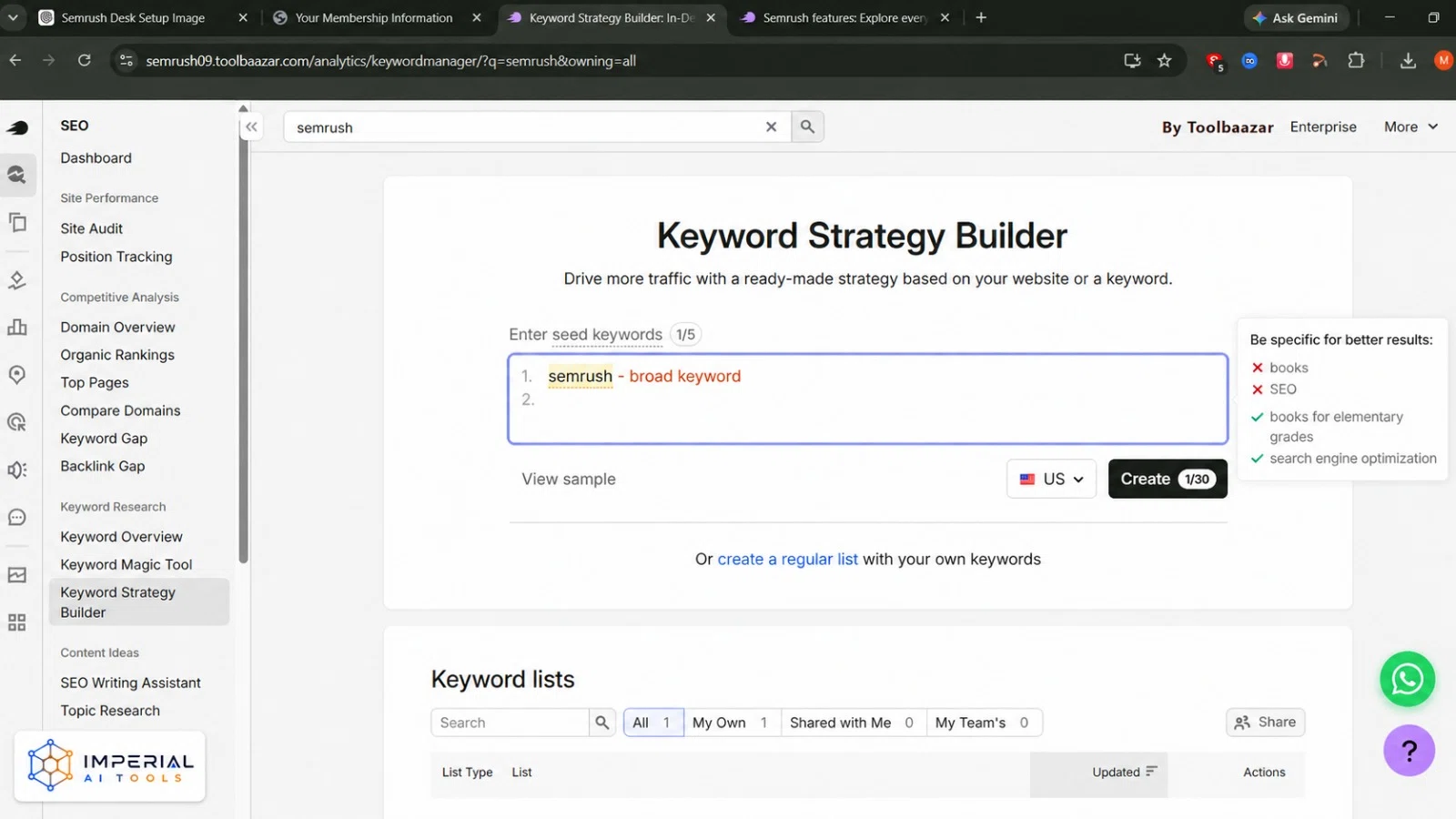Click the Create button
Viewport: 1456px width, 819px height.
click(x=1168, y=479)
